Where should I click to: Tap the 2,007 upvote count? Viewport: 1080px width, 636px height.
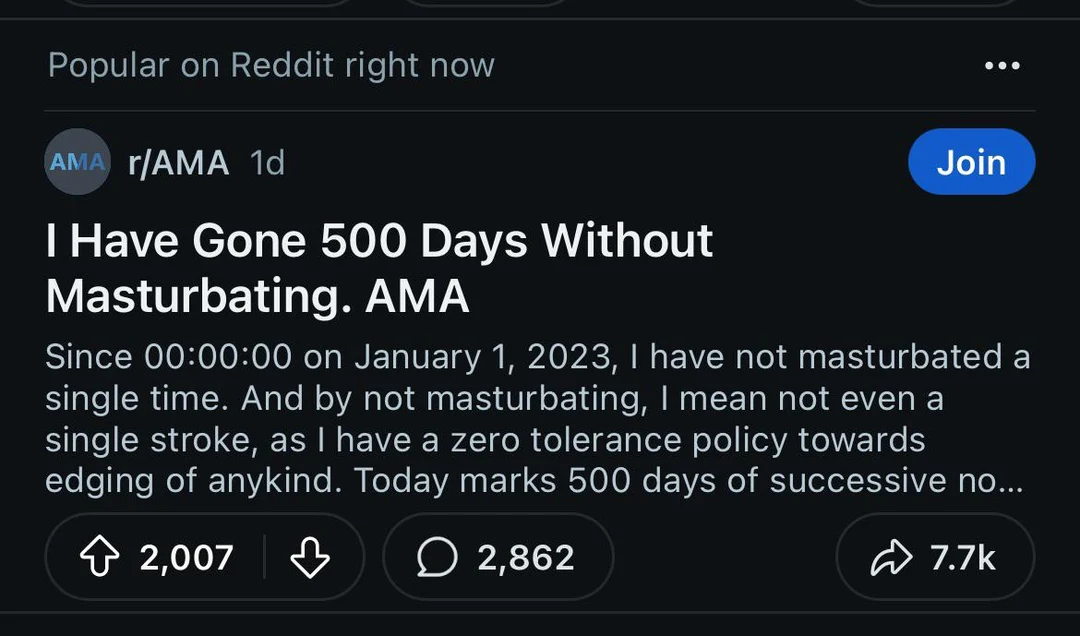coord(187,558)
